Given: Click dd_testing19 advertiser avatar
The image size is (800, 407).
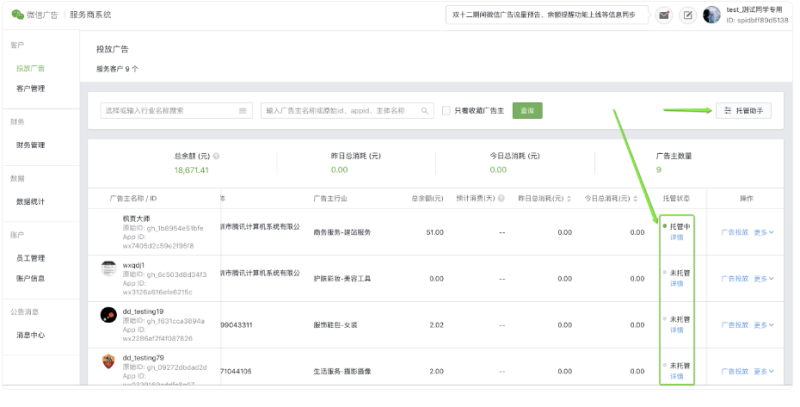Looking at the screenshot, I should tap(108, 315).
